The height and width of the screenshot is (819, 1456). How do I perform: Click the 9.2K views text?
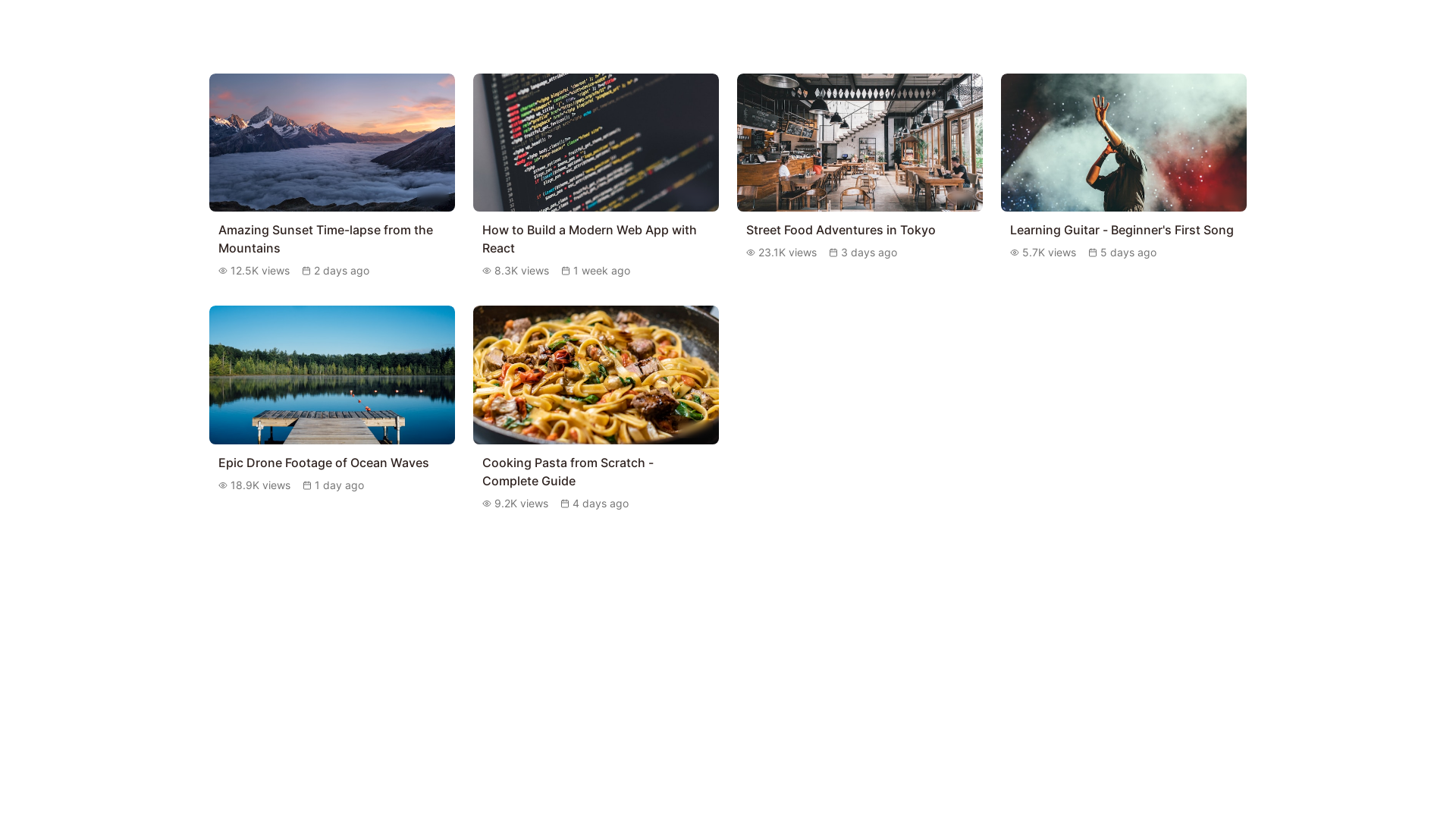521,504
